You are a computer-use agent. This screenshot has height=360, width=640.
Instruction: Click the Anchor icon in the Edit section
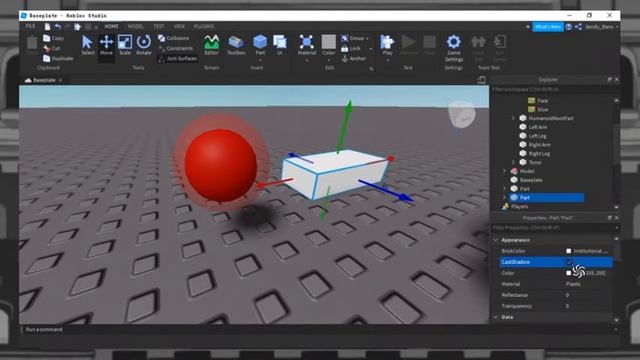pyautogui.click(x=344, y=58)
